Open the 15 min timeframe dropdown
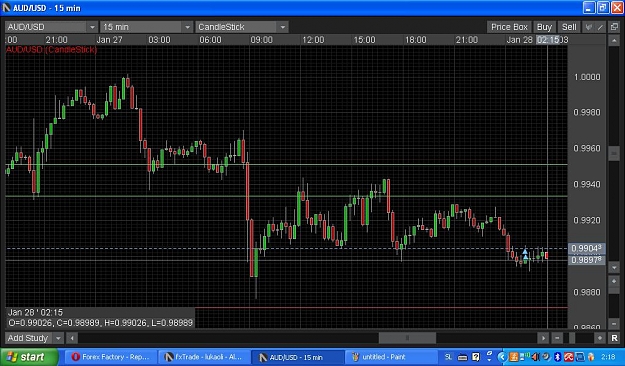The image size is (625, 366). tap(146, 27)
